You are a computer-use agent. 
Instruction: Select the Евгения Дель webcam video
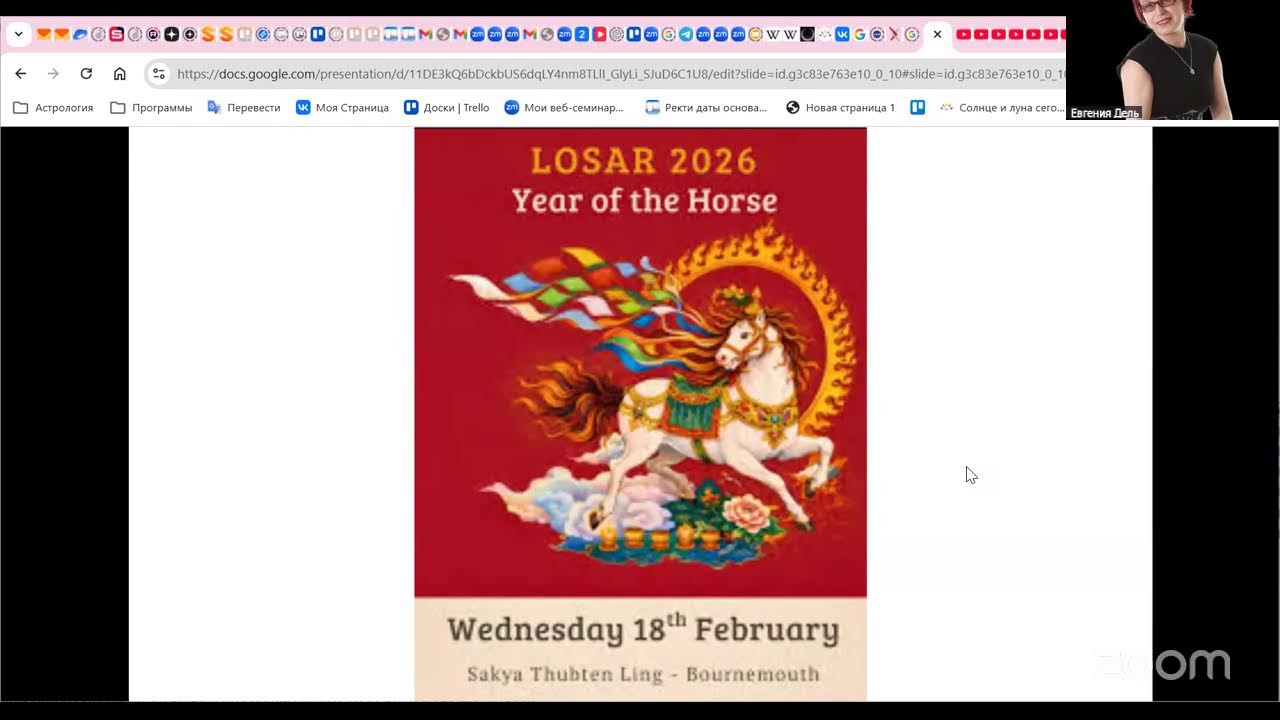tap(1172, 60)
